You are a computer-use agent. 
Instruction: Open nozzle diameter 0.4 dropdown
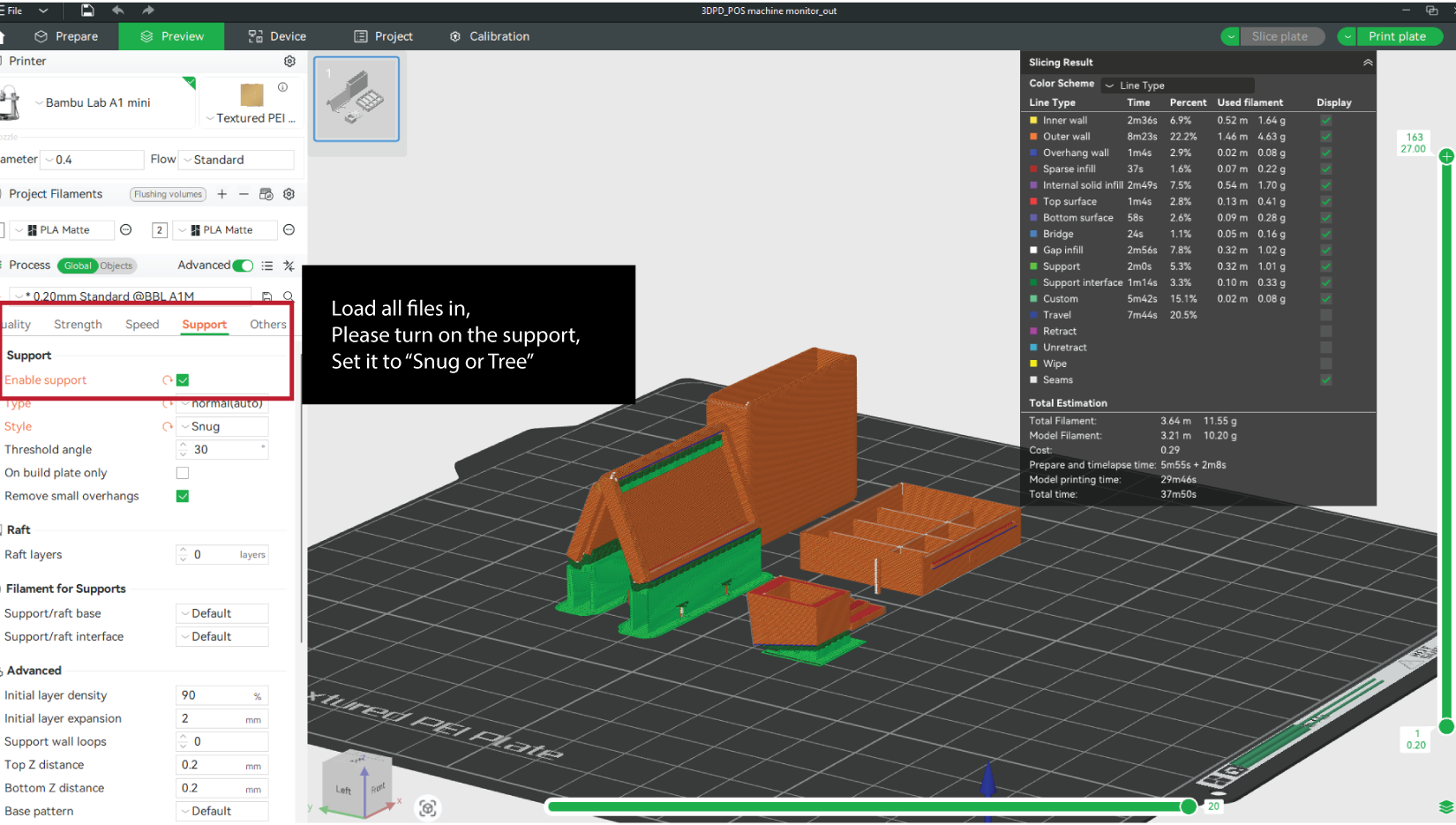(x=94, y=160)
